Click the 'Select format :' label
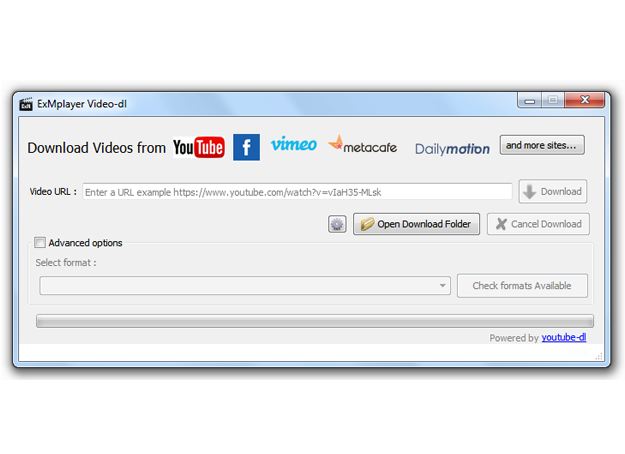Screen dimensions: 625x454 click(x=66, y=263)
